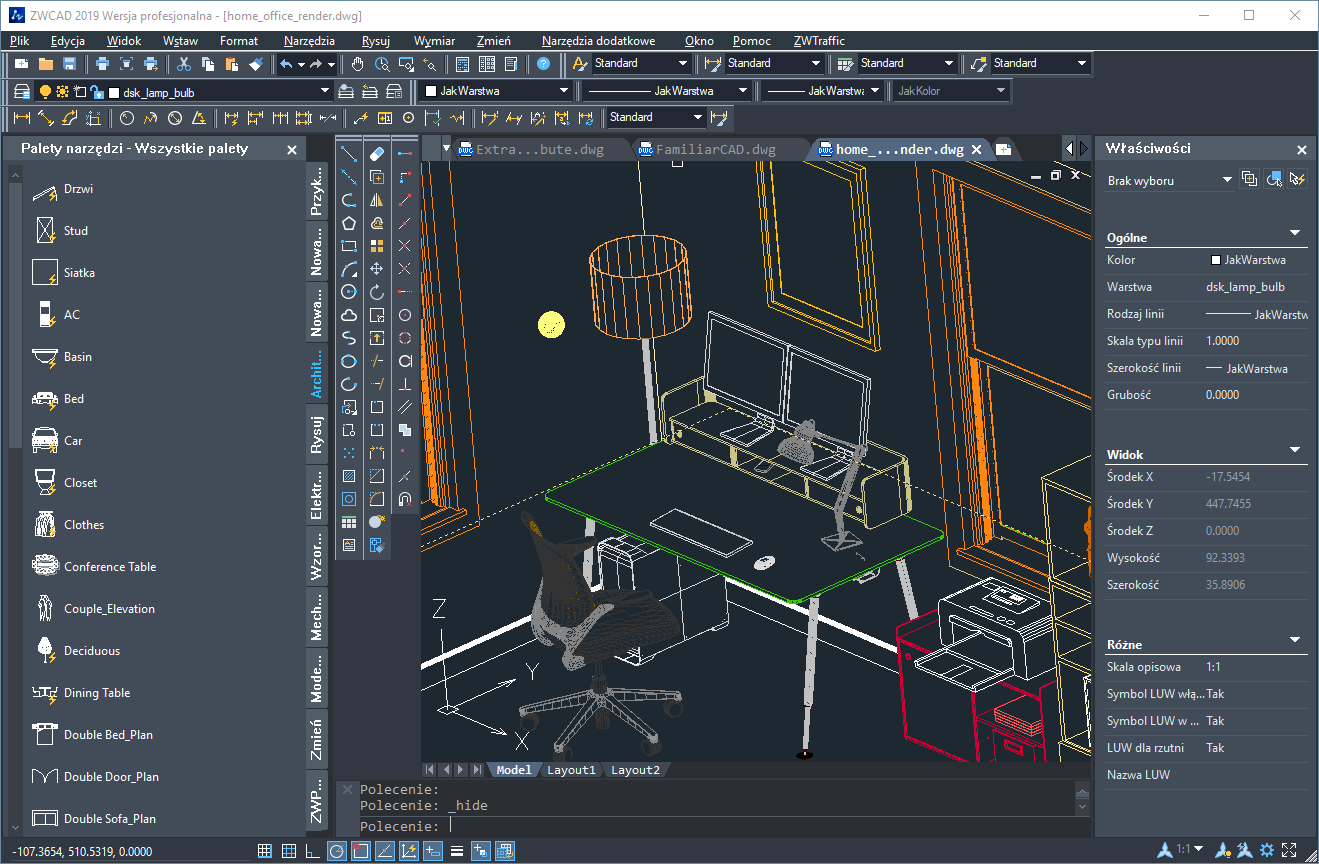Switch drawing to Layout1

coord(571,769)
